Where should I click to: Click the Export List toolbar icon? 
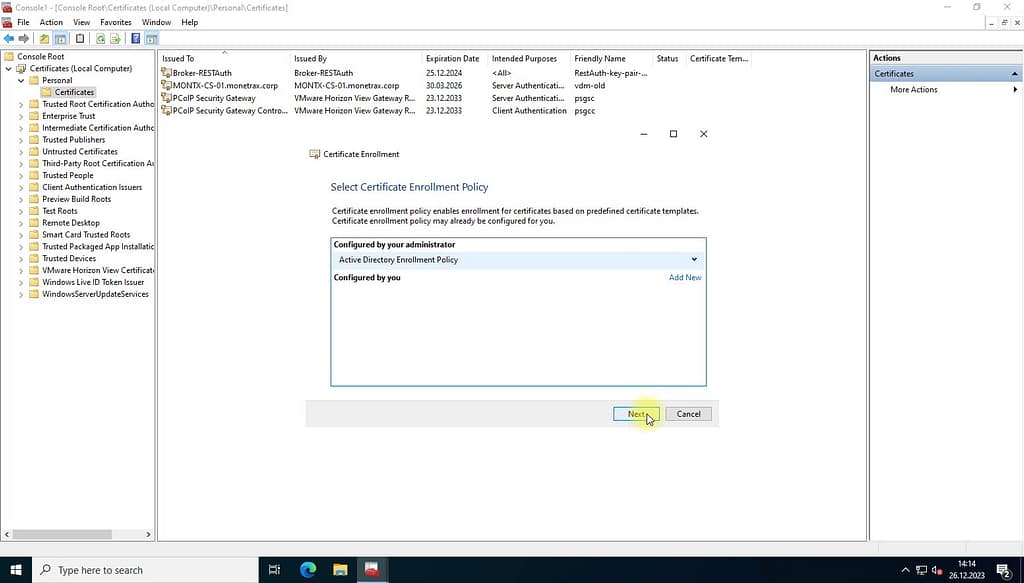coord(116,39)
